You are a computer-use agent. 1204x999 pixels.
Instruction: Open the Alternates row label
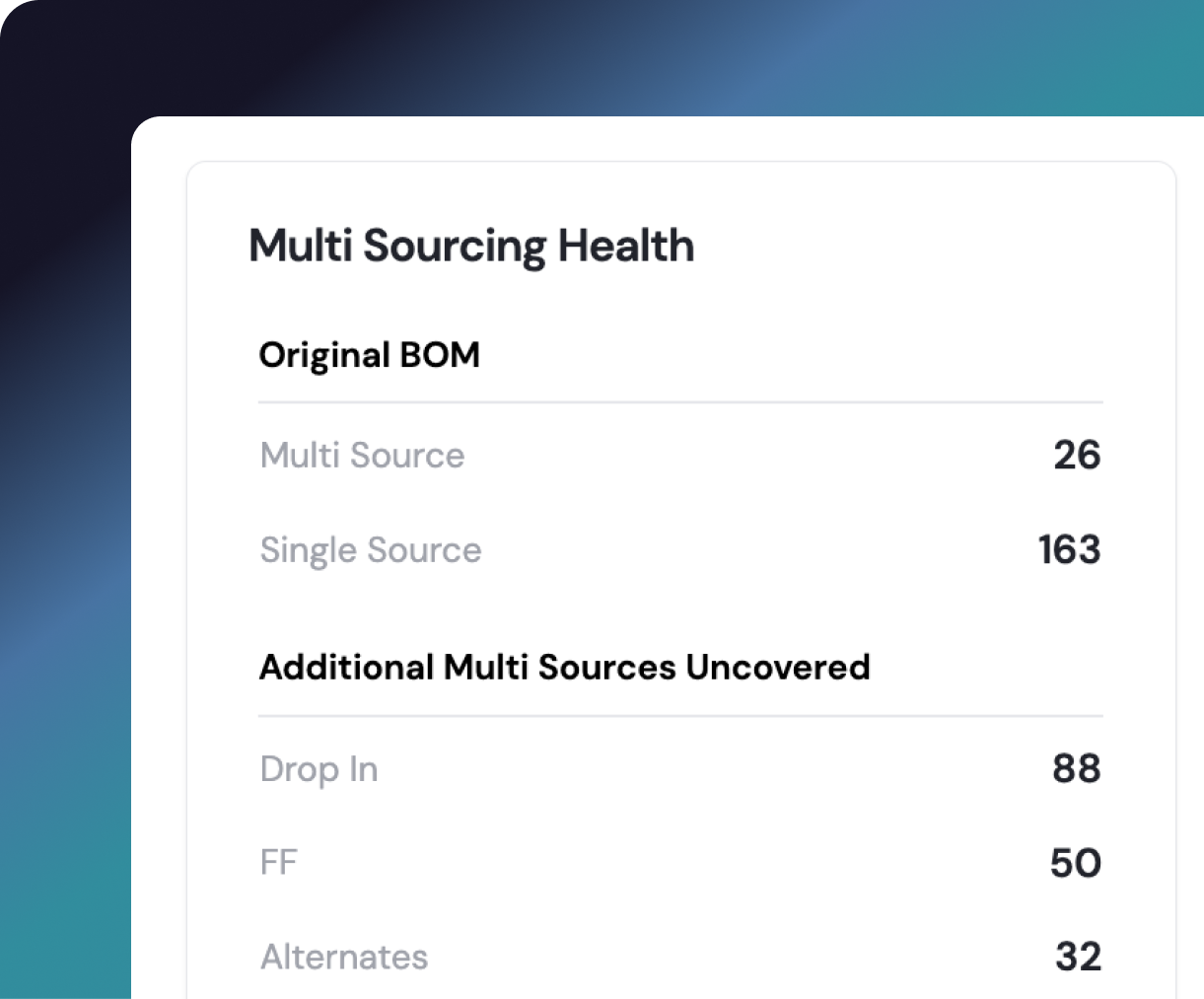[344, 957]
